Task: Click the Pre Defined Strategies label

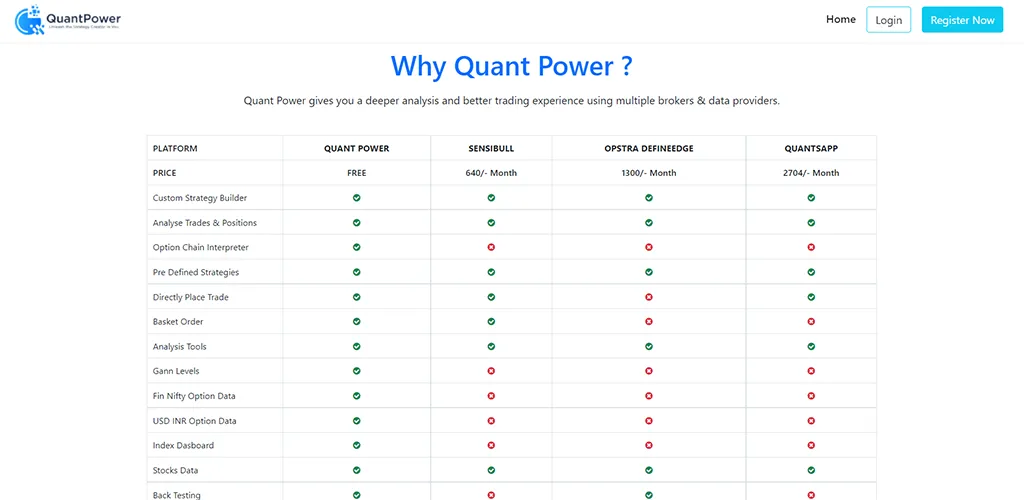Action: tap(196, 272)
